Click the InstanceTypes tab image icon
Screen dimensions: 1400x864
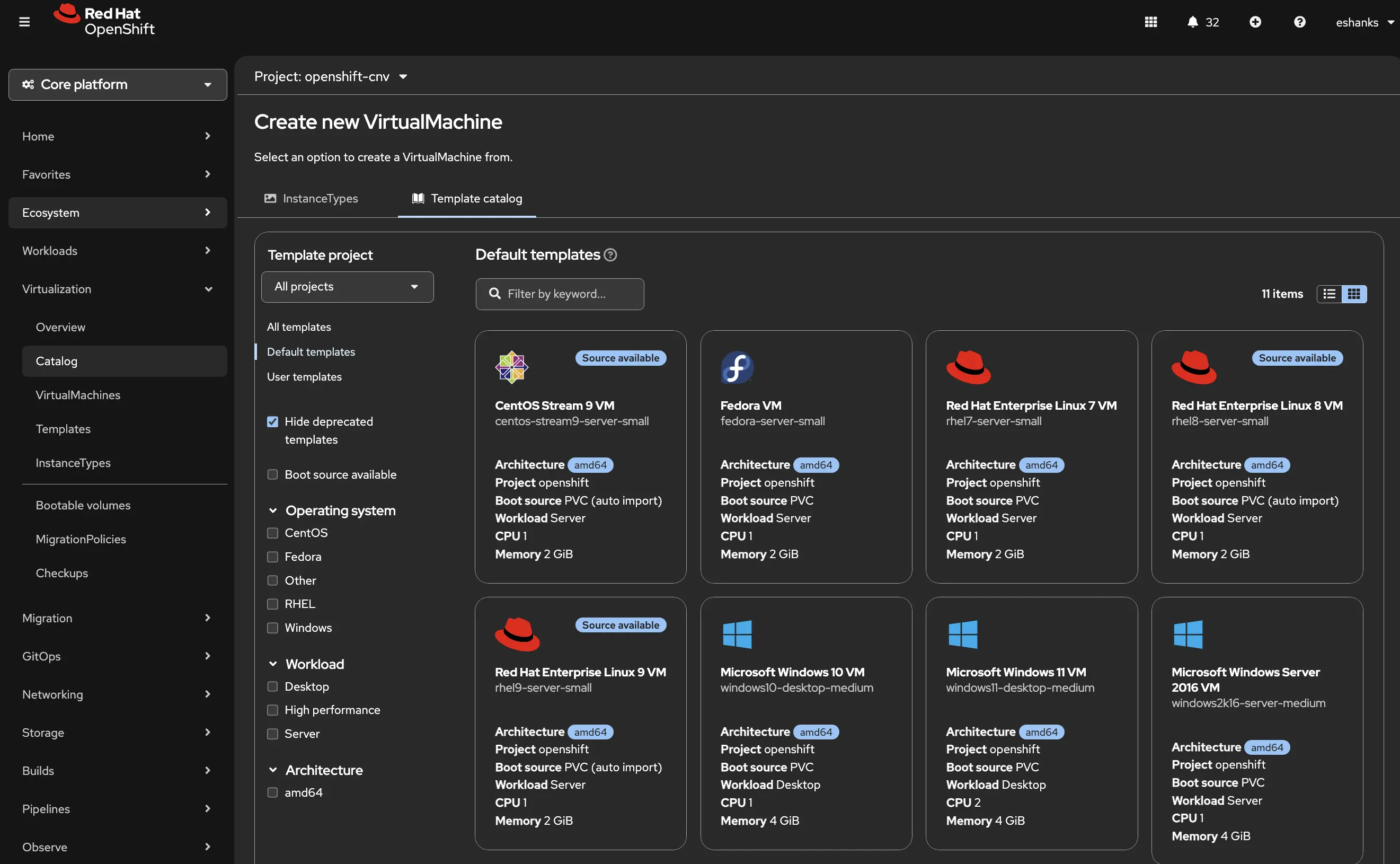(x=270, y=198)
